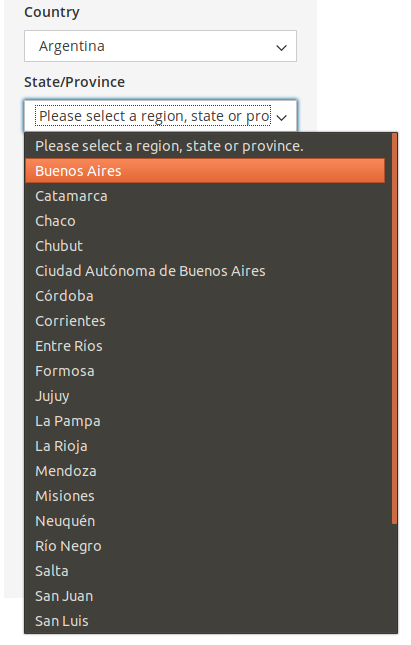Select Córdoba province option

click(205, 296)
